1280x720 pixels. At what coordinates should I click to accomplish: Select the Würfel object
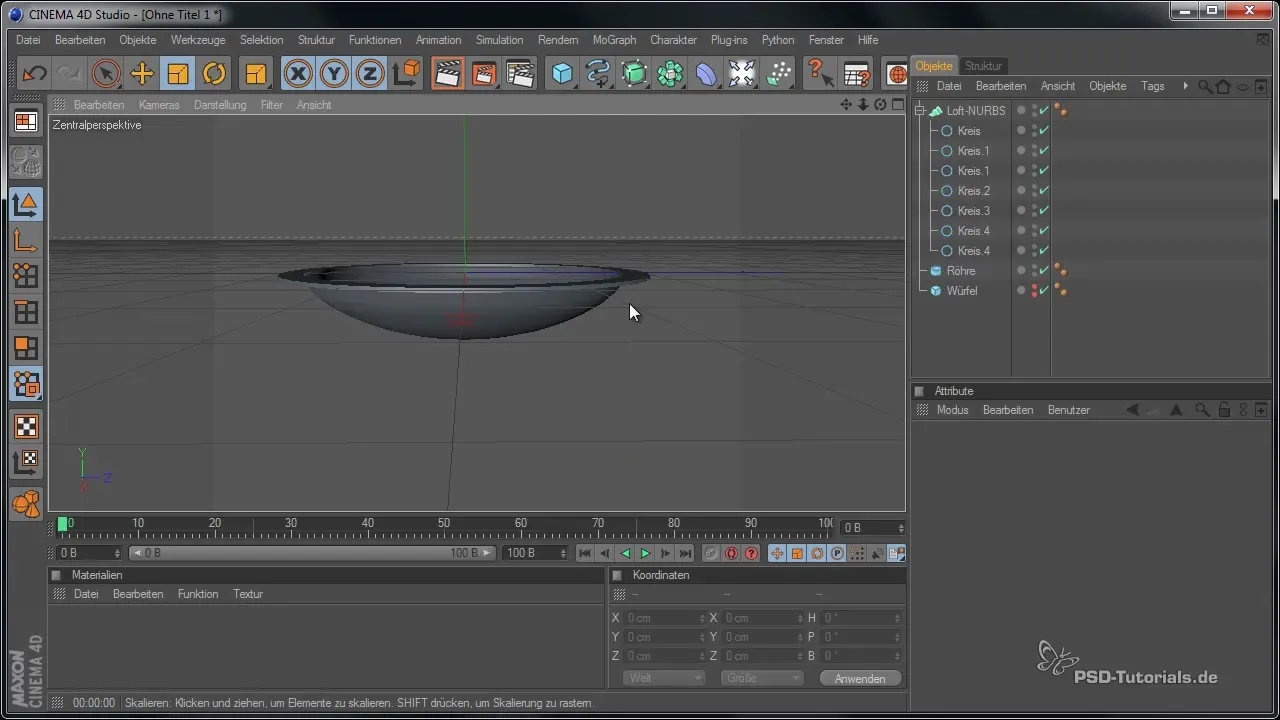click(962, 291)
